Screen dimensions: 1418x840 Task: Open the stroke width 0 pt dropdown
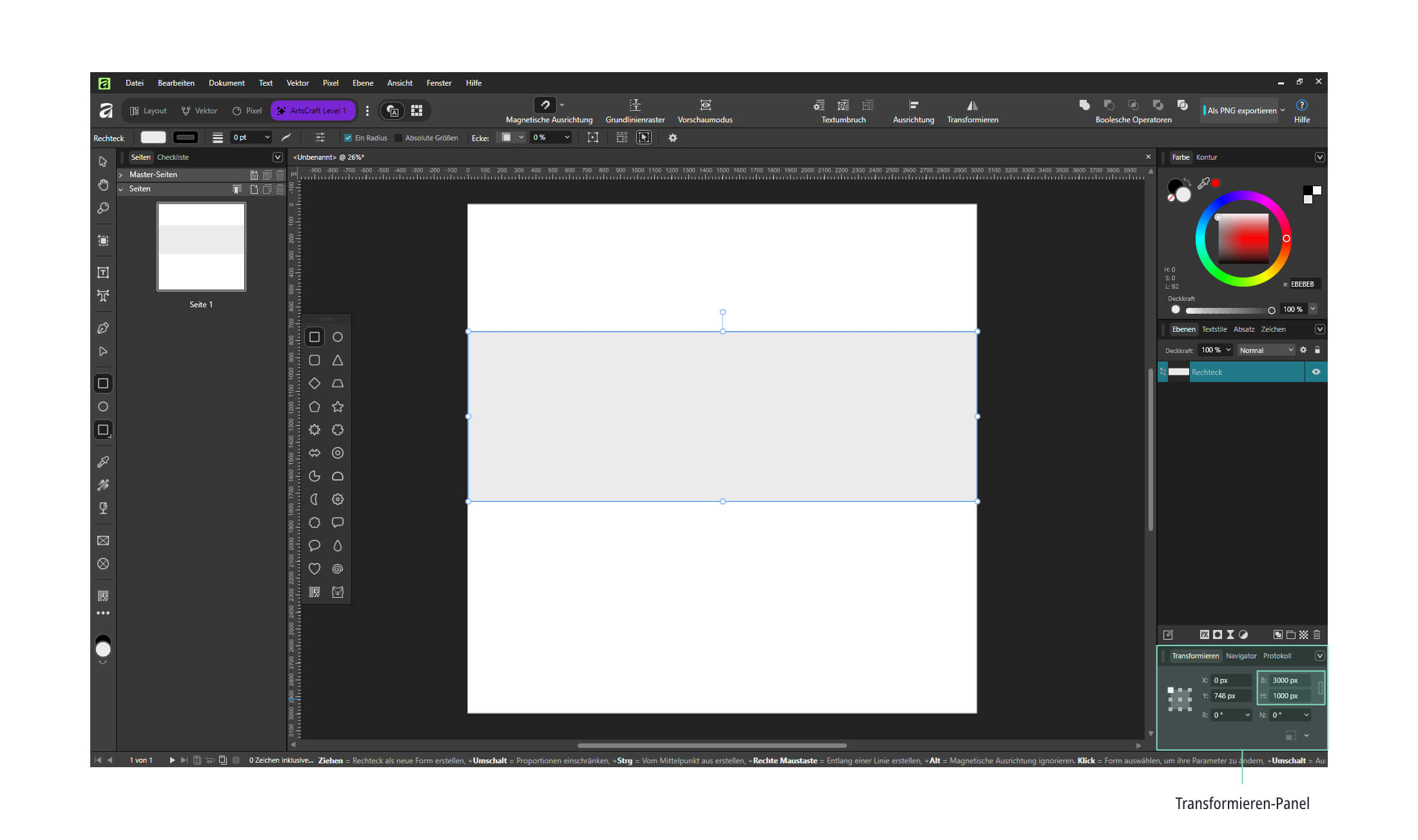pyautogui.click(x=251, y=137)
